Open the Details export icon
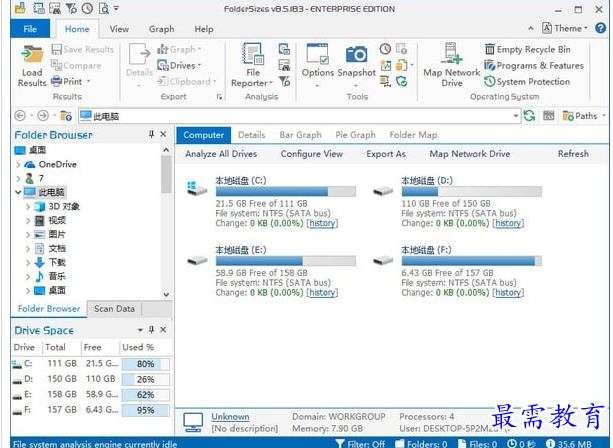613x448 pixels. pos(139,55)
